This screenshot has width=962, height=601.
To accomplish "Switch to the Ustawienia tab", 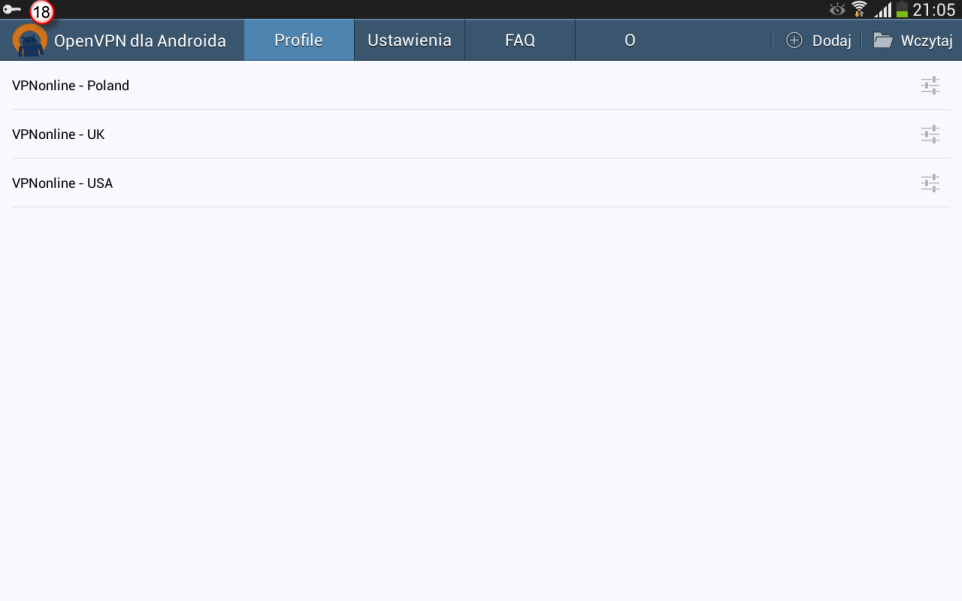I will (409, 40).
